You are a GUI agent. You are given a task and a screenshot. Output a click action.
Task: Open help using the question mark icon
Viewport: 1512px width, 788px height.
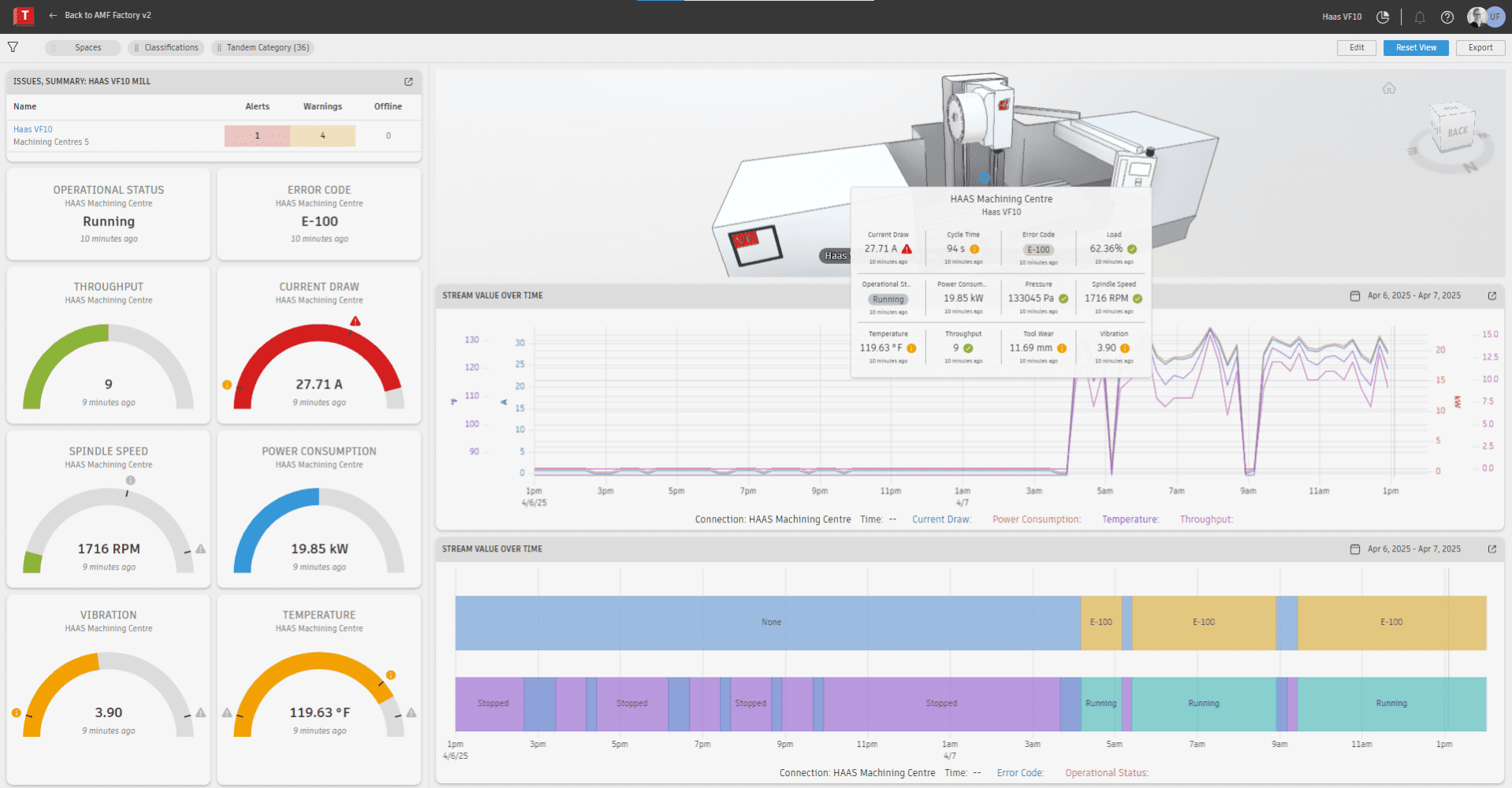tap(1447, 17)
